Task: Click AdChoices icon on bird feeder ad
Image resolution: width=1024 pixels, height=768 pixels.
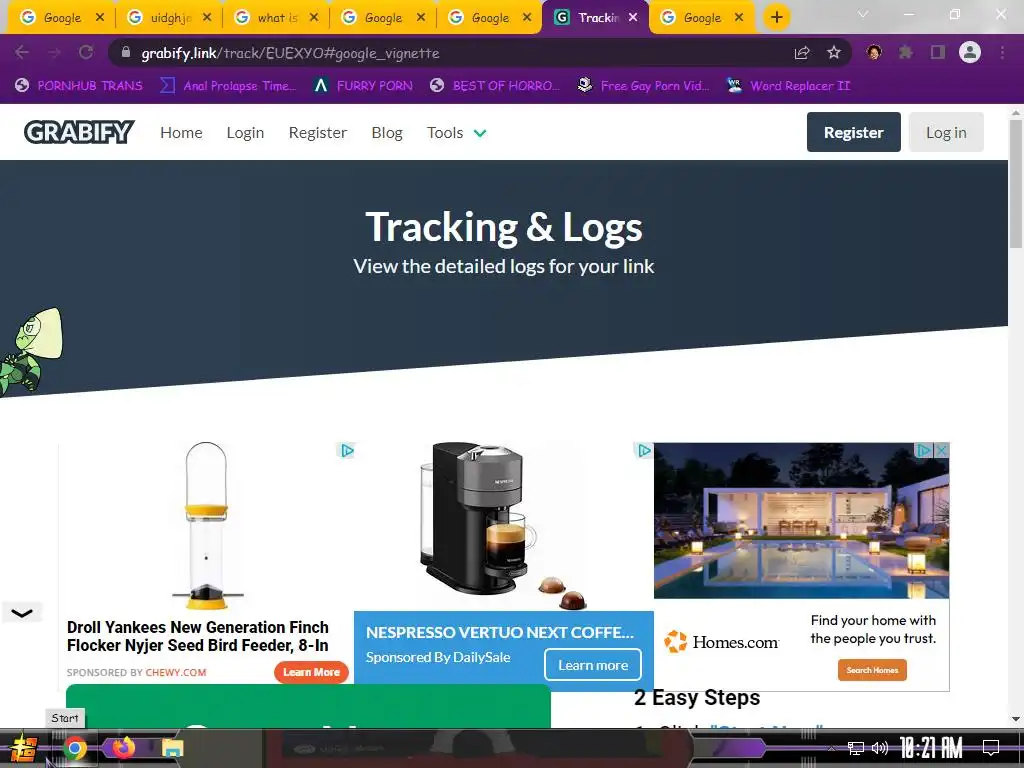Action: point(347,451)
